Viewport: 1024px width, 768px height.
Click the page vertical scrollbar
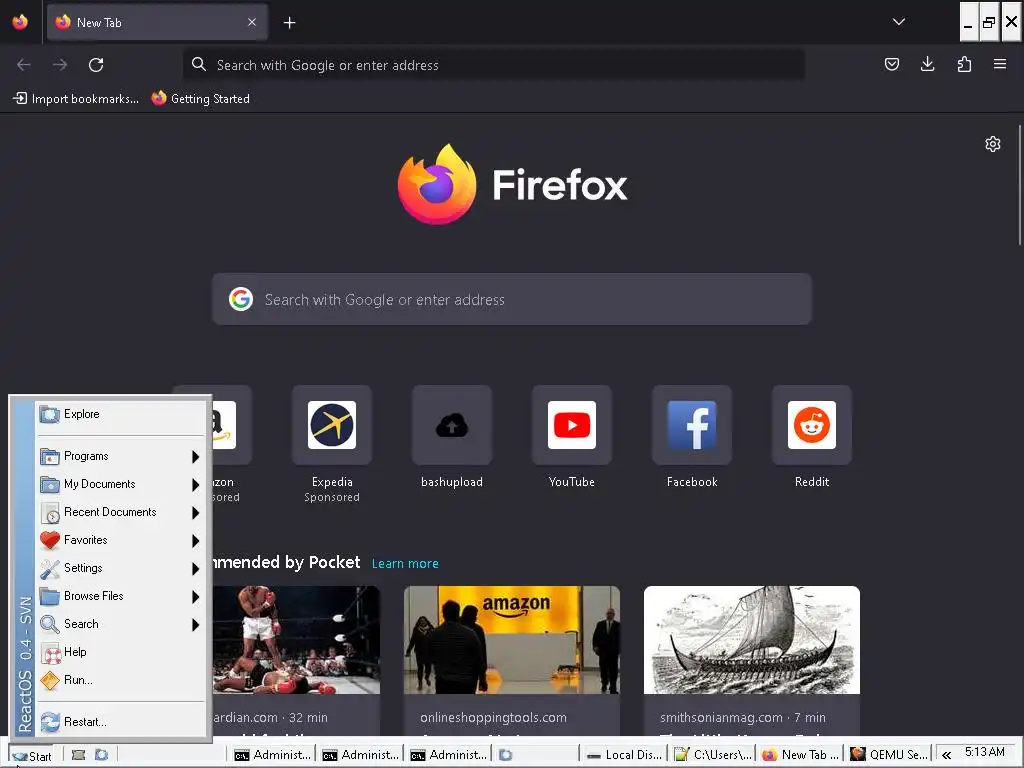click(1019, 186)
